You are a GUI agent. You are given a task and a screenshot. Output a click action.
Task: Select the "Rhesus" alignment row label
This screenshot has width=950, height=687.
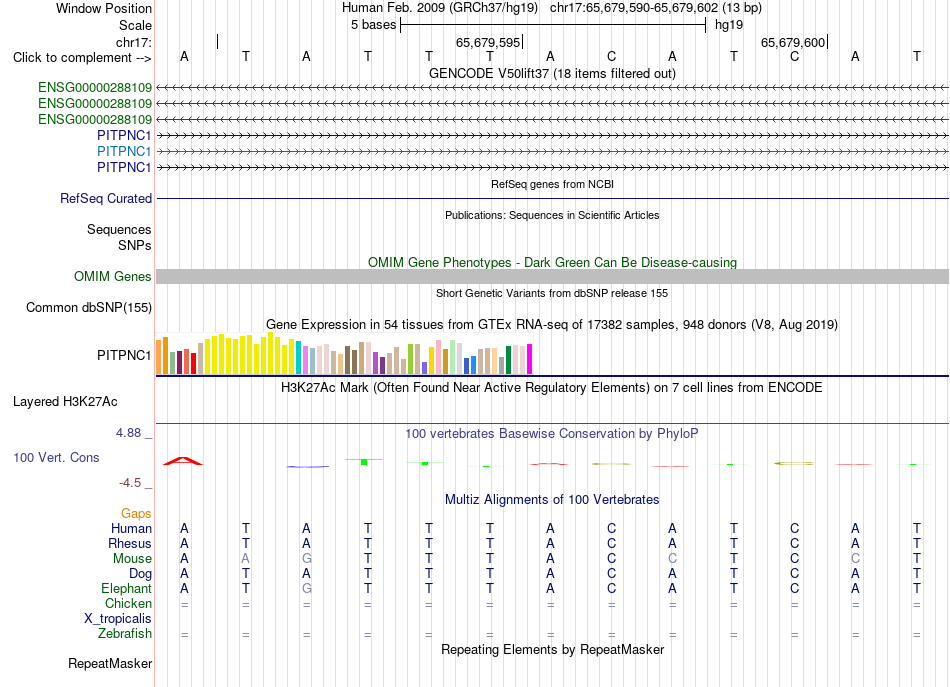tap(130, 543)
